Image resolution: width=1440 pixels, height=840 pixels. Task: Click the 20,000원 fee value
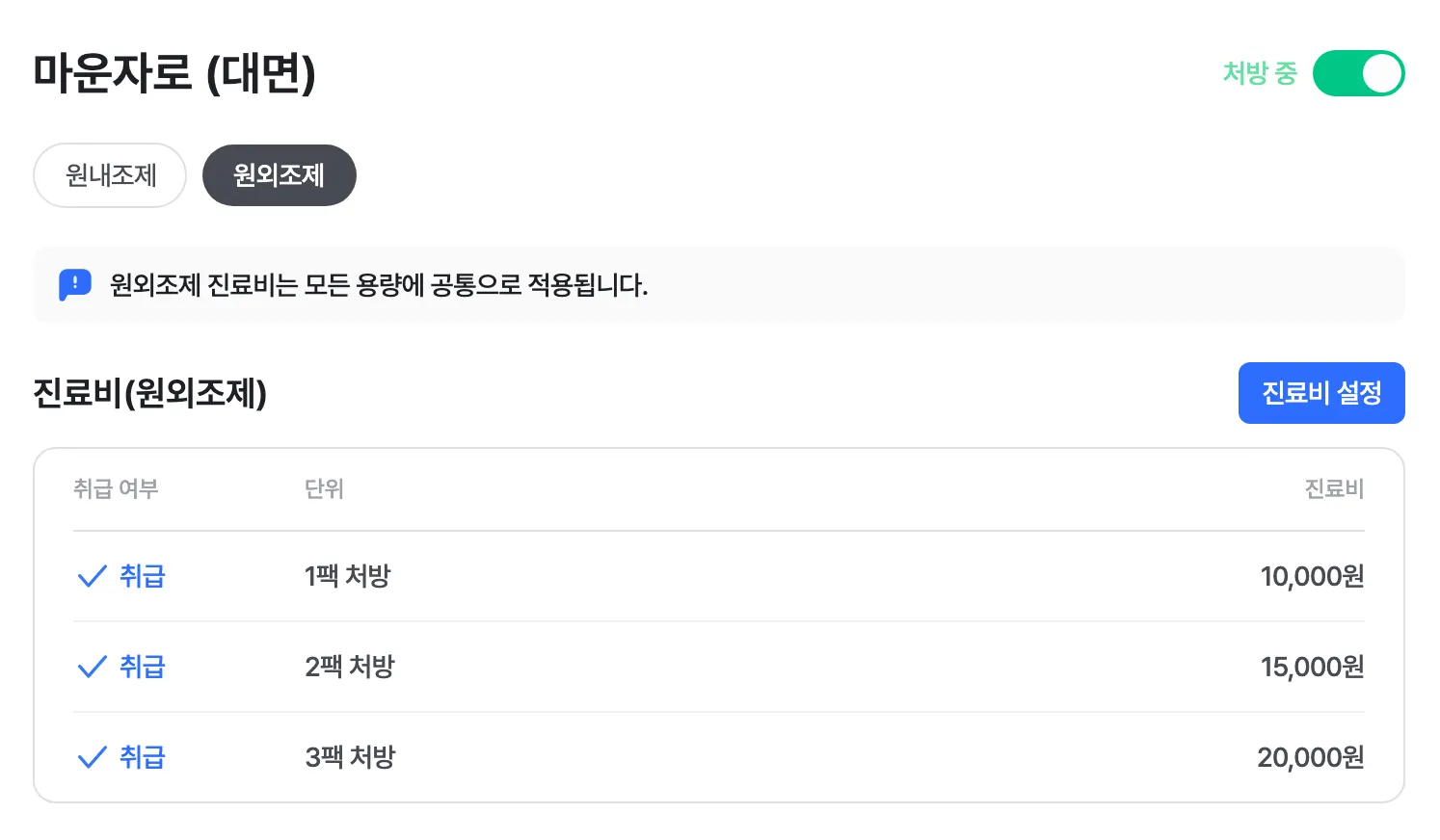pyautogui.click(x=1311, y=757)
